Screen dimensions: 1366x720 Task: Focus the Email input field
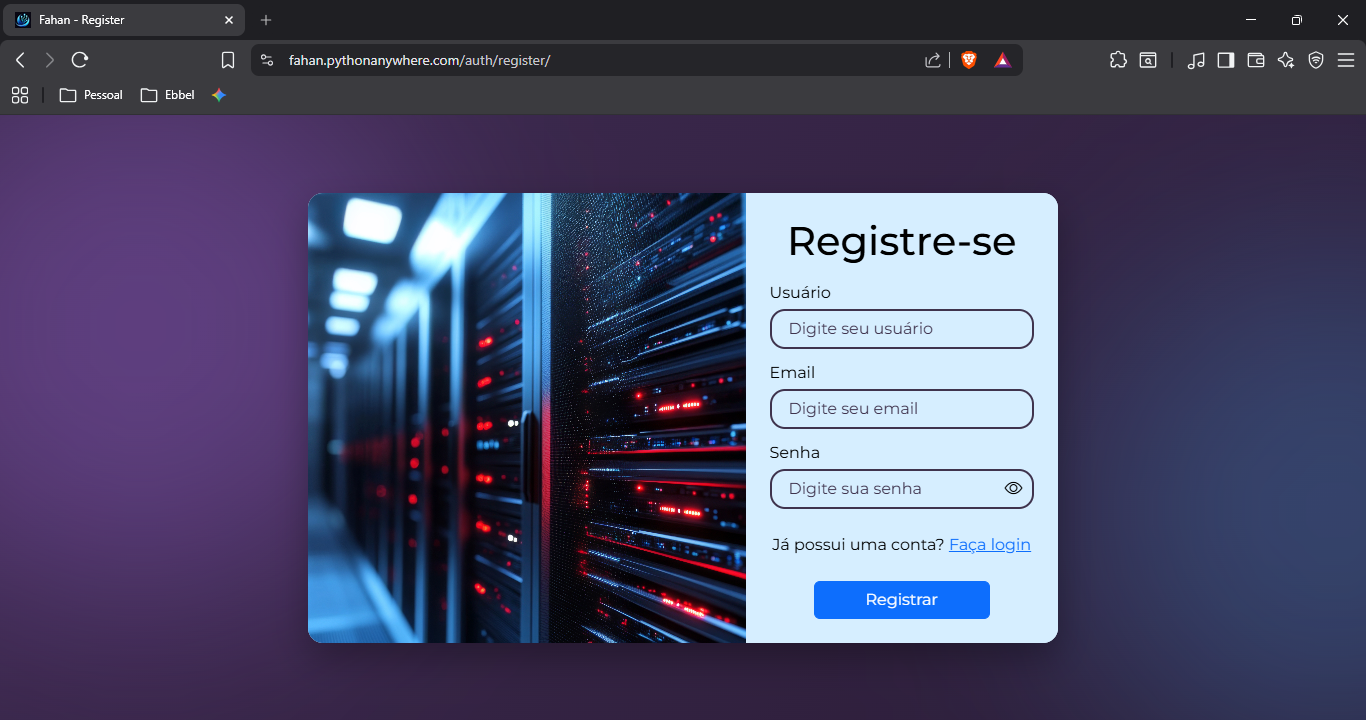point(902,409)
